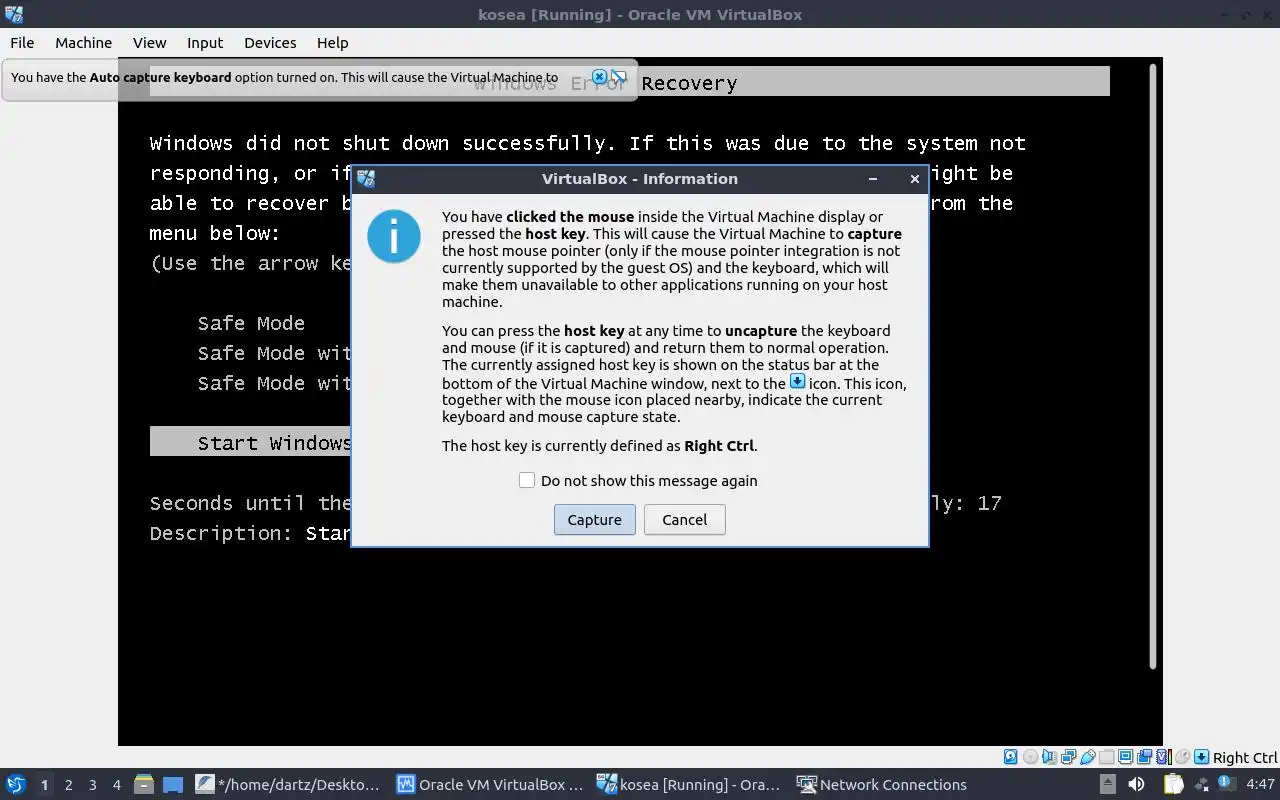
Task: Click the recording indicator in the VM status bar
Action: point(1145,757)
